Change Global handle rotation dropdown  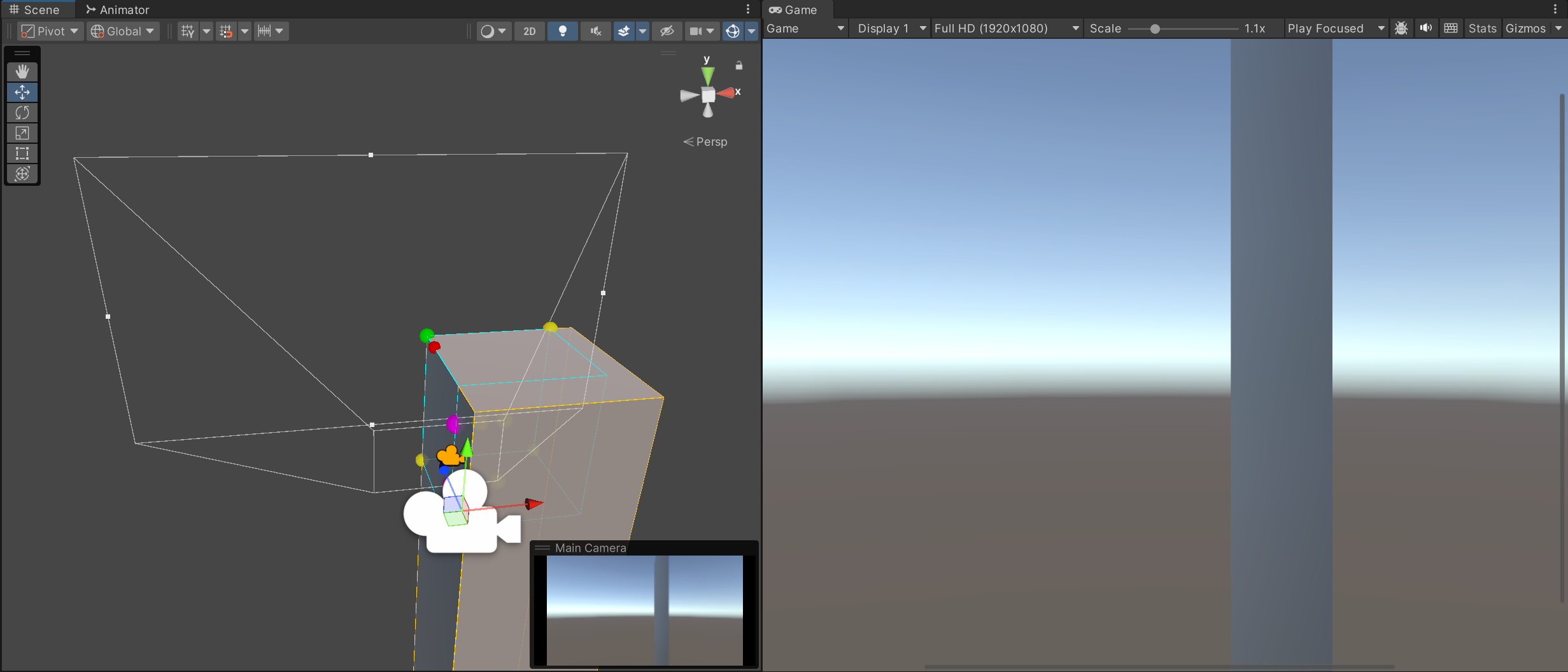click(x=123, y=31)
